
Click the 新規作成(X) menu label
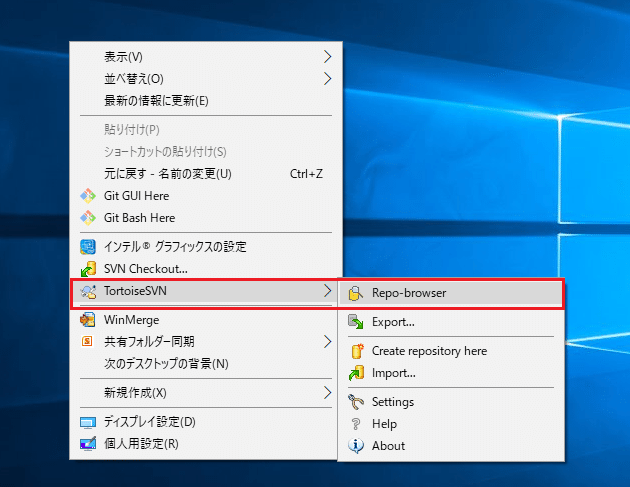(x=135, y=393)
